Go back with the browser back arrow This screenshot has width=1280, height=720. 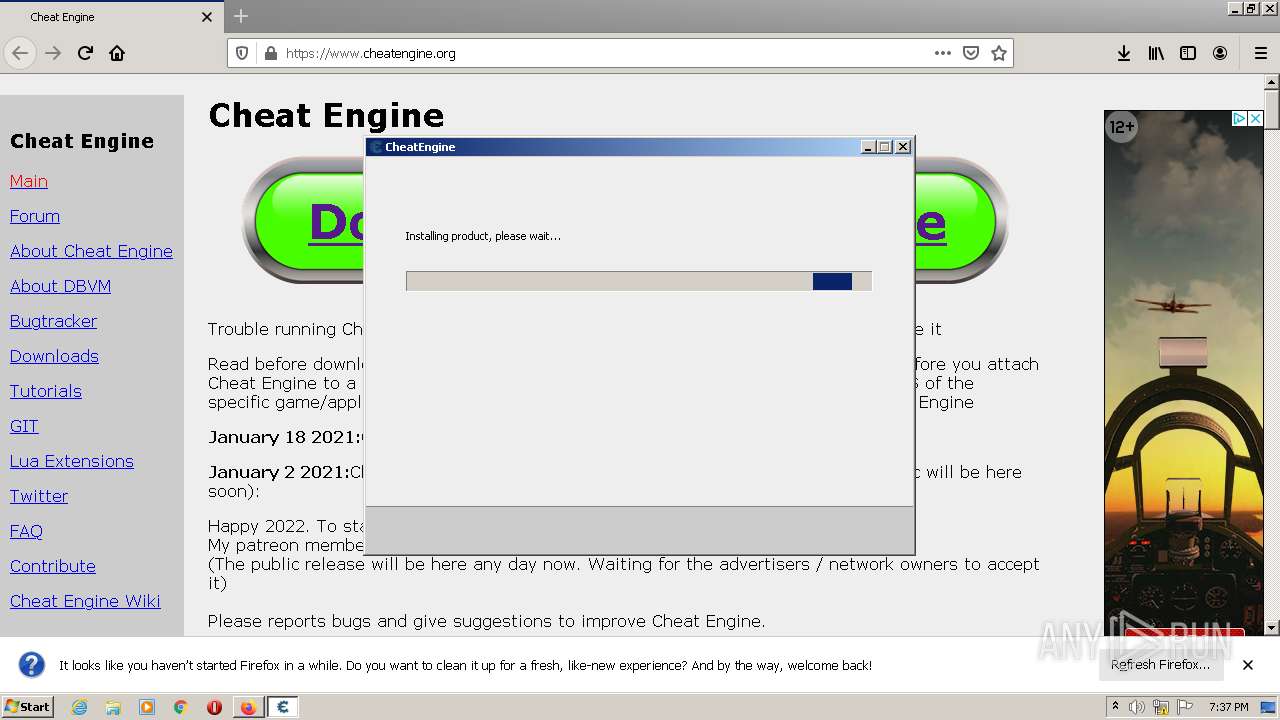20,53
